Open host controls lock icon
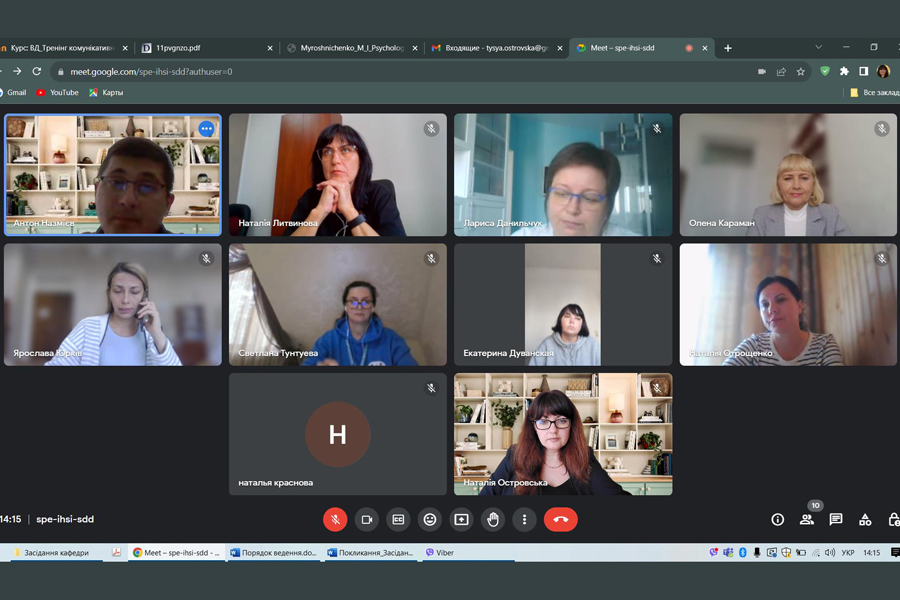 (894, 520)
